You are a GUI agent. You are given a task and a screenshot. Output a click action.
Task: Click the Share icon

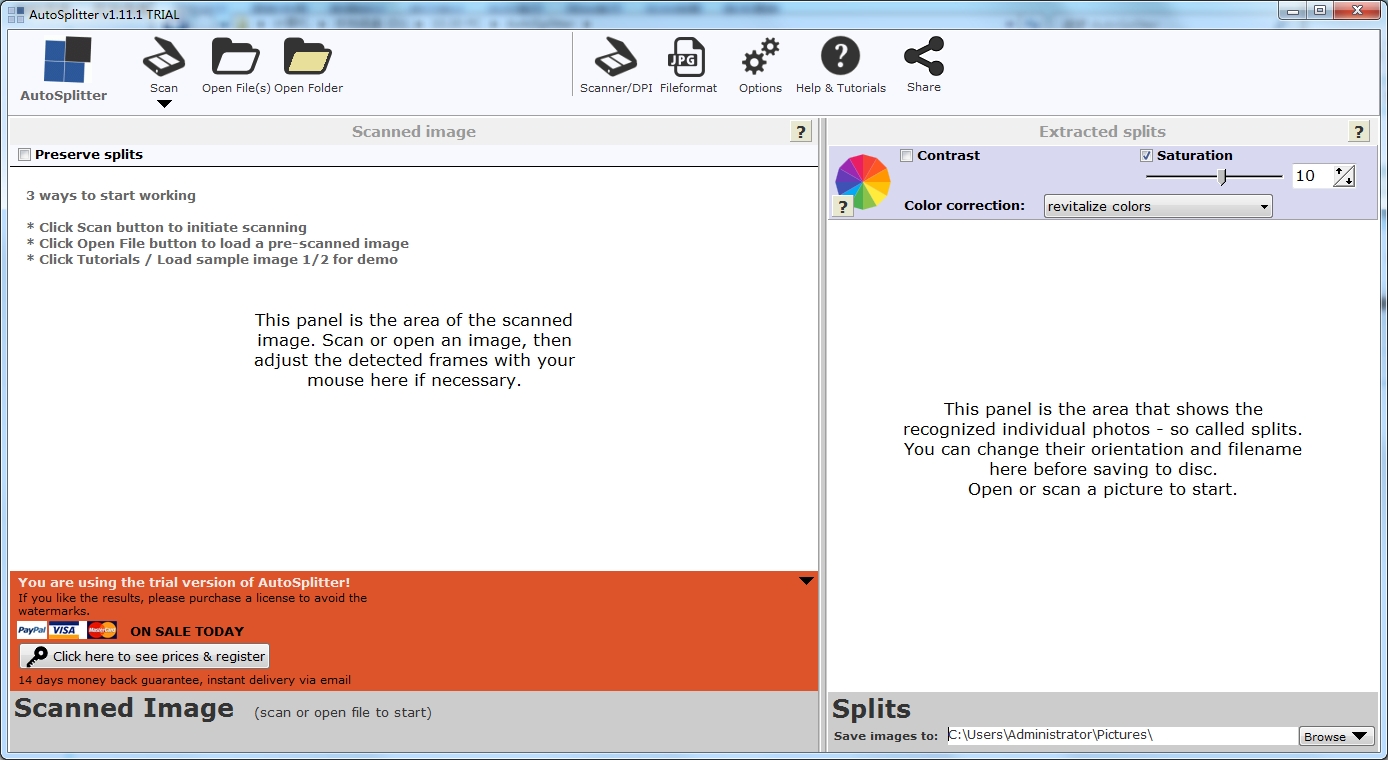point(923,57)
